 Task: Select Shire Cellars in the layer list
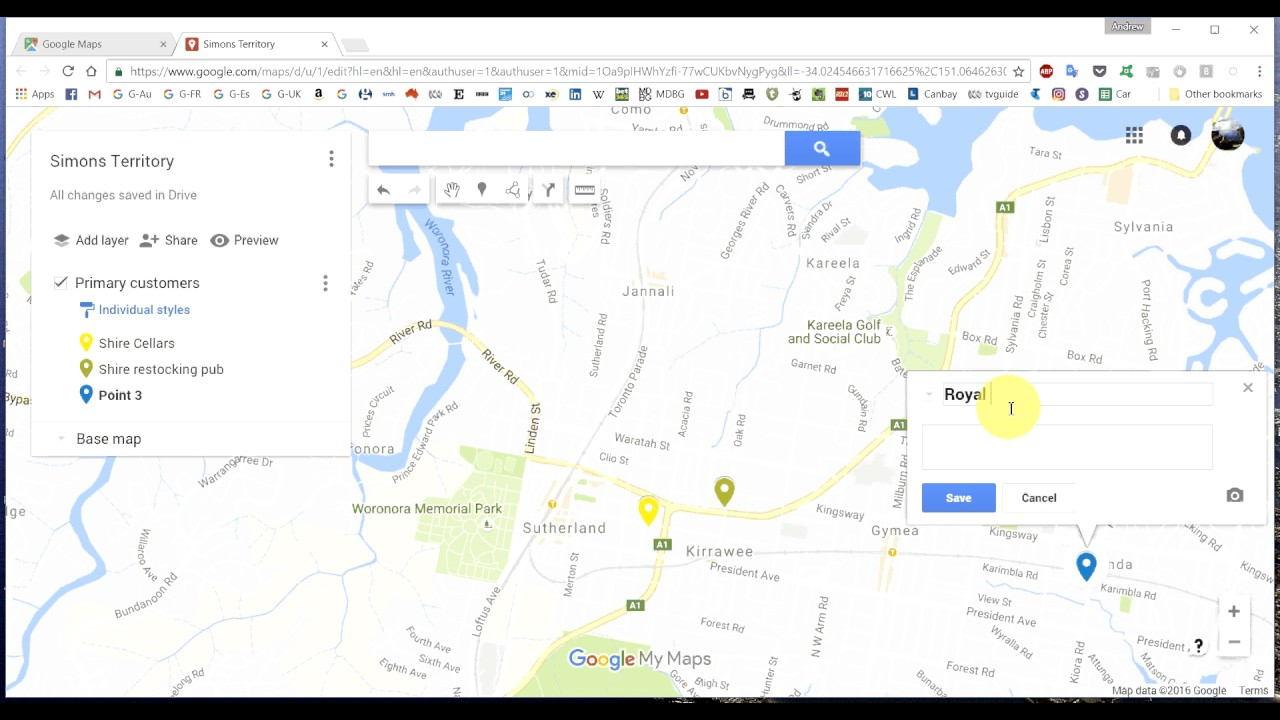click(x=136, y=343)
